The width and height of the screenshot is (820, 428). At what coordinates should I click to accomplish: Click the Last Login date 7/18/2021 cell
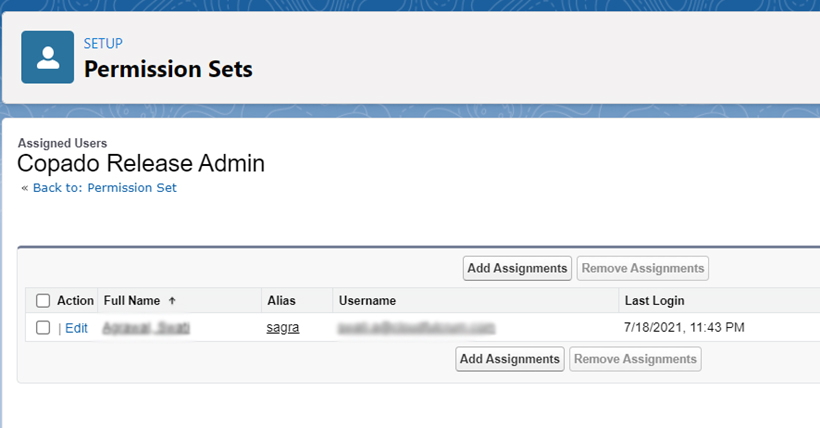click(x=684, y=327)
